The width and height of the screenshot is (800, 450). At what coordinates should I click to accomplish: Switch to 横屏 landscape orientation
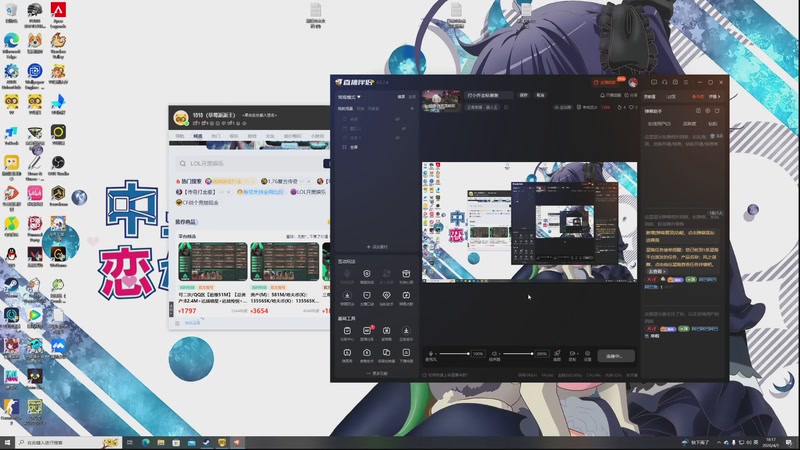click(x=401, y=96)
